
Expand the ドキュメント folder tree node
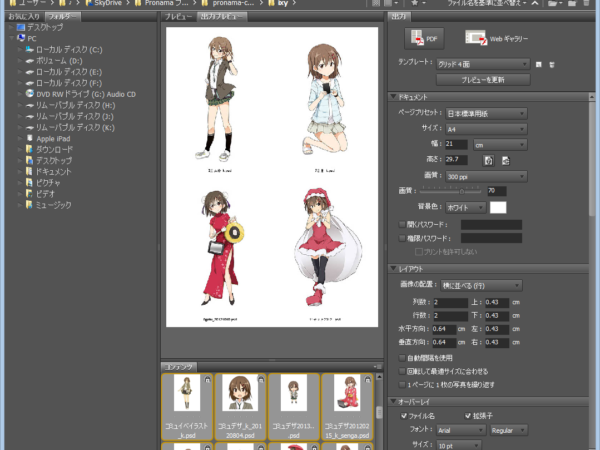[x=20, y=172]
